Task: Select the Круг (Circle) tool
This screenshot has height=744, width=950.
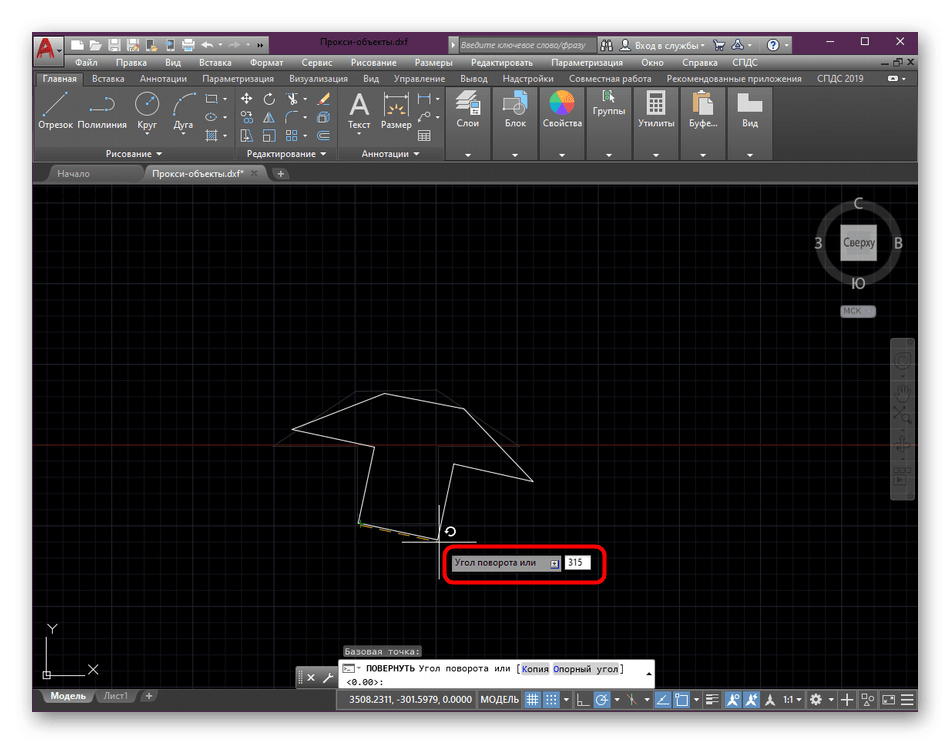Action: click(x=147, y=111)
